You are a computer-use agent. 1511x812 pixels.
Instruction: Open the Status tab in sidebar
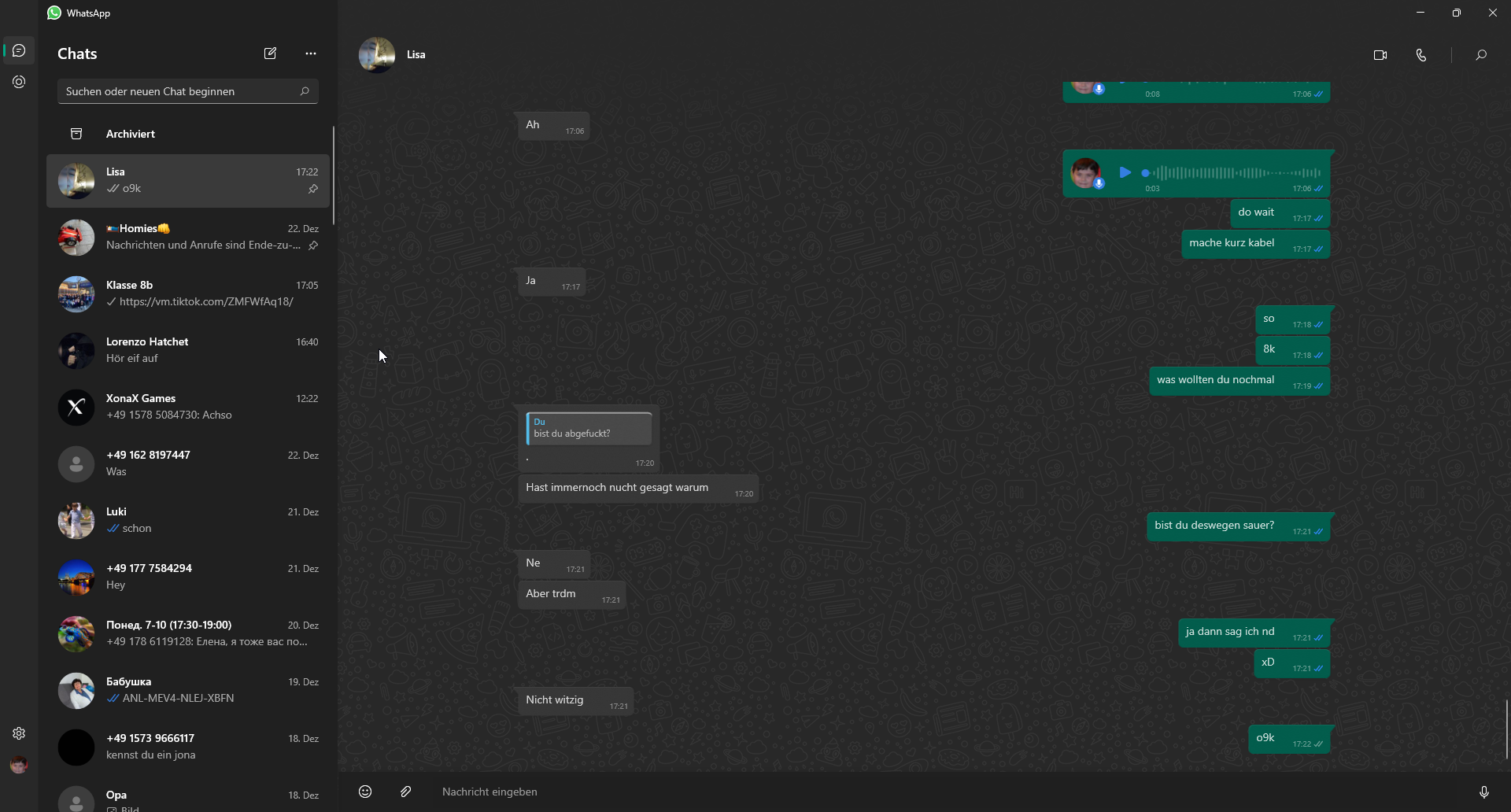pyautogui.click(x=19, y=82)
